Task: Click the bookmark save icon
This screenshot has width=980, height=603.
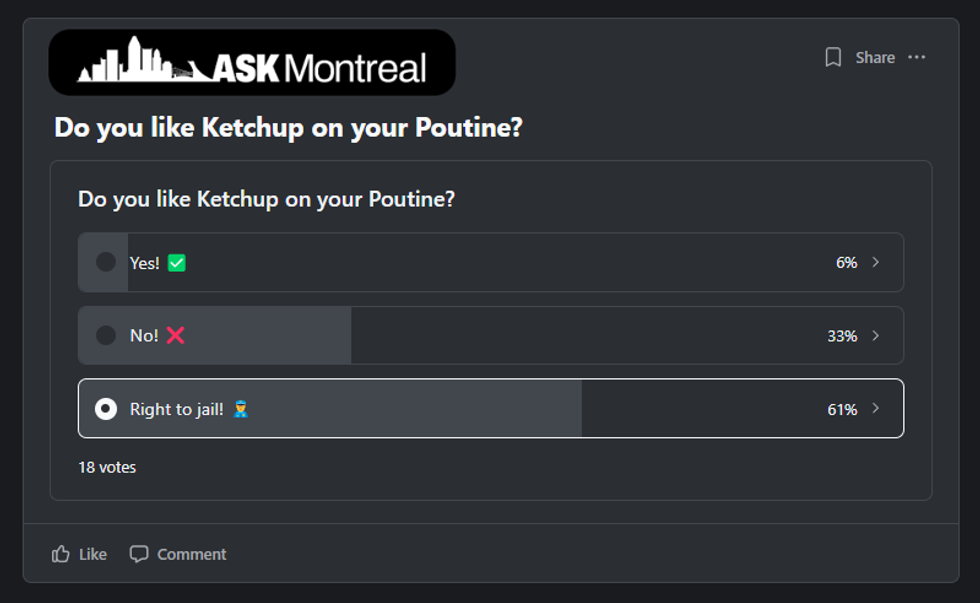Action: [833, 57]
